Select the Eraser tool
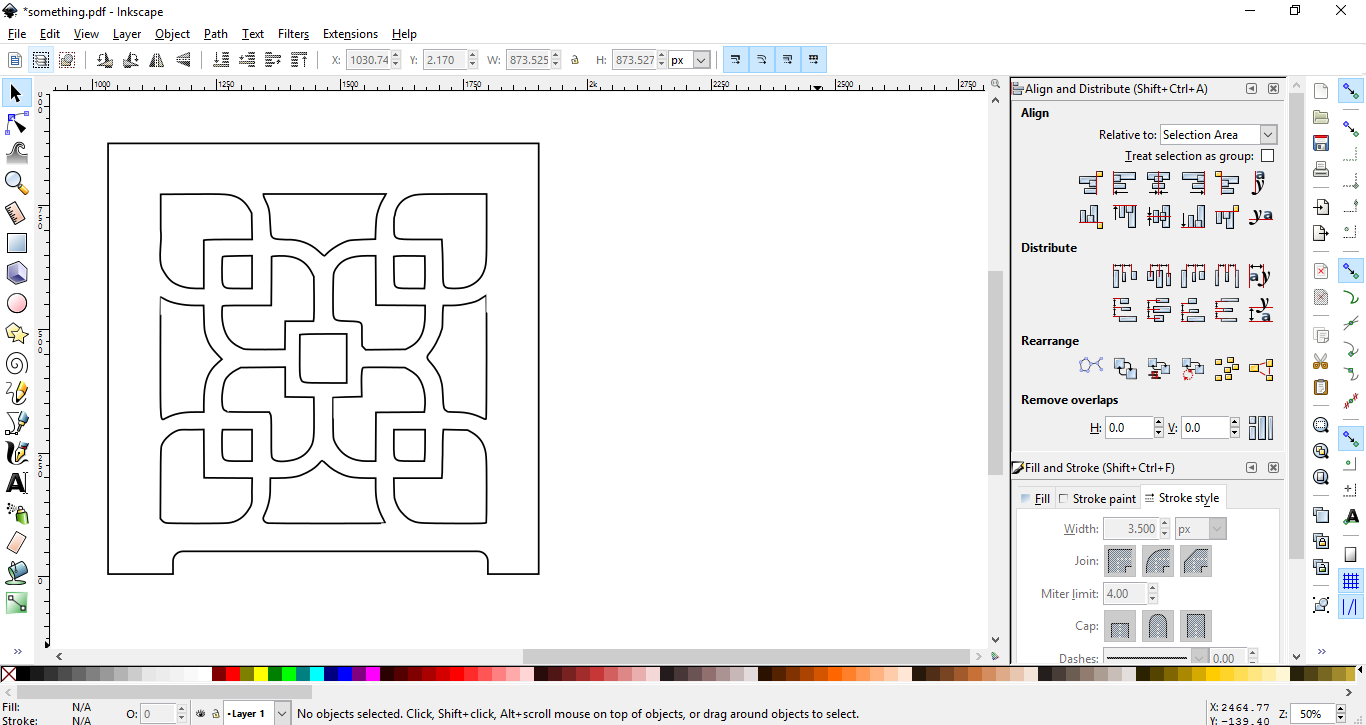 16,543
